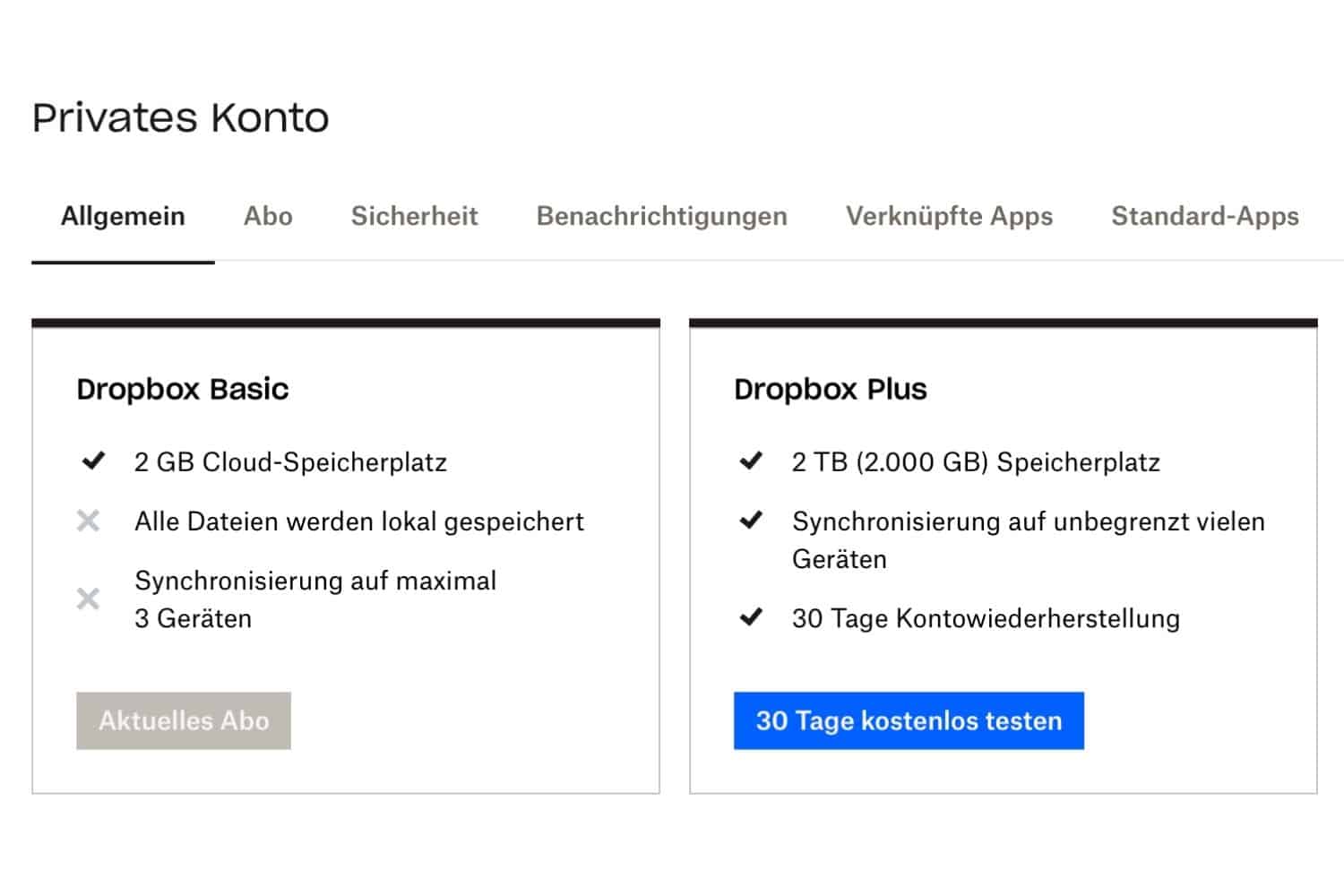This screenshot has width=1344, height=896.
Task: Click the checkmark beside 2 TB Speicherplatz
Action: point(751,461)
